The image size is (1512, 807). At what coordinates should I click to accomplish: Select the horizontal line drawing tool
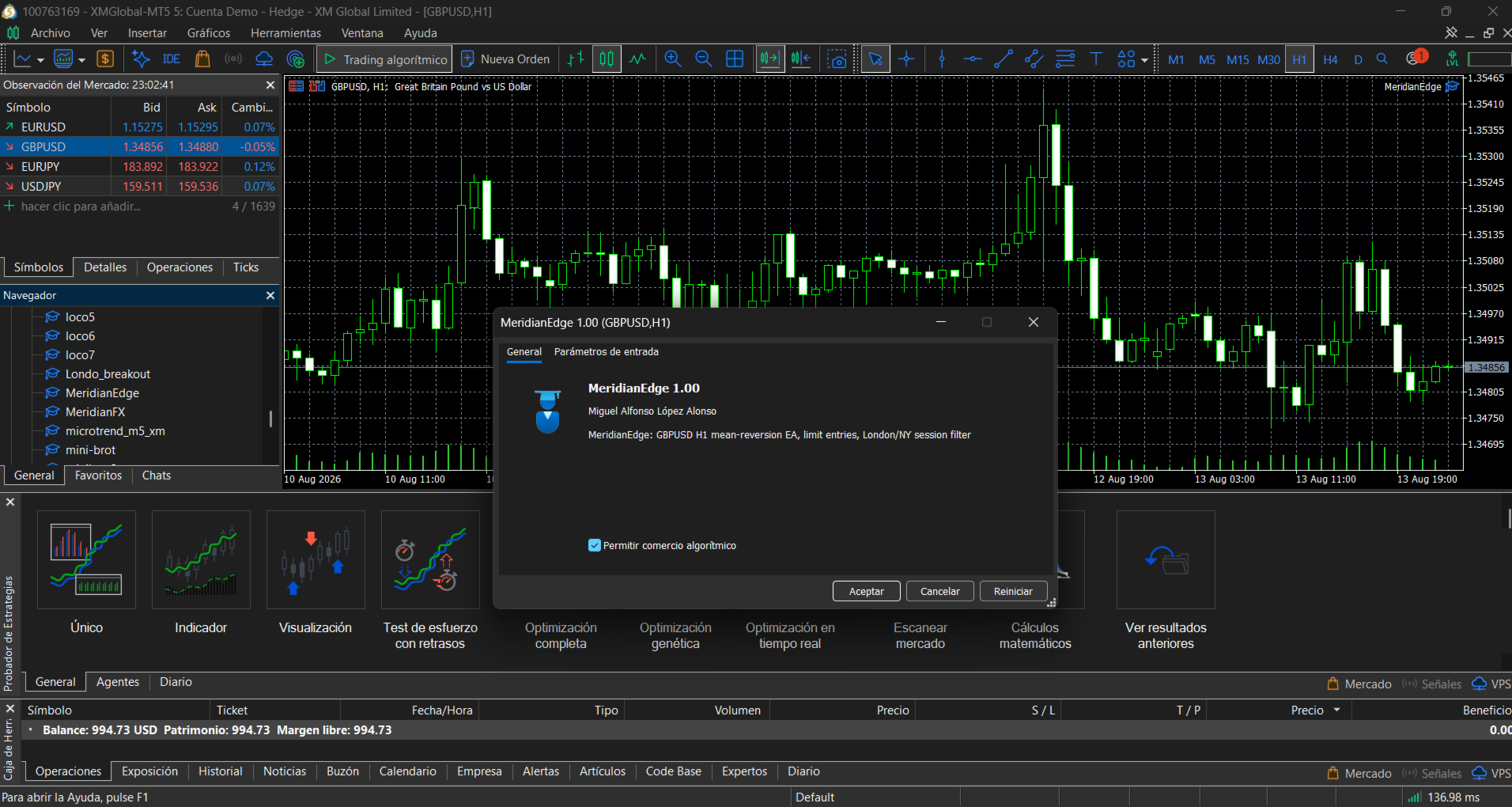coord(972,59)
